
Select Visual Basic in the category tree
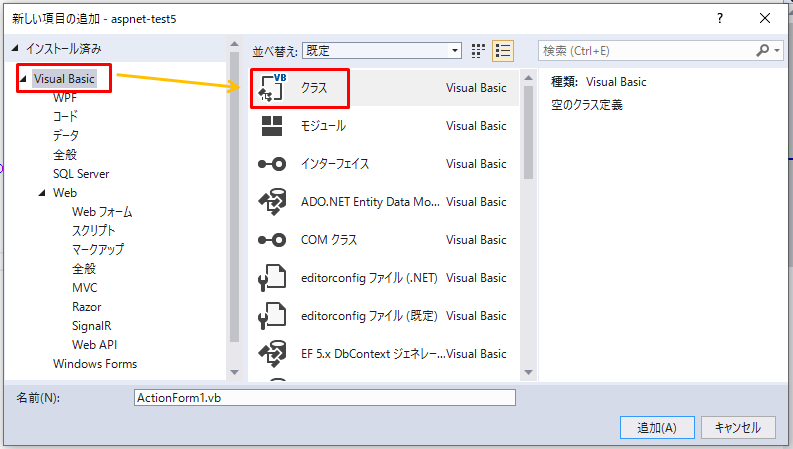(x=64, y=79)
